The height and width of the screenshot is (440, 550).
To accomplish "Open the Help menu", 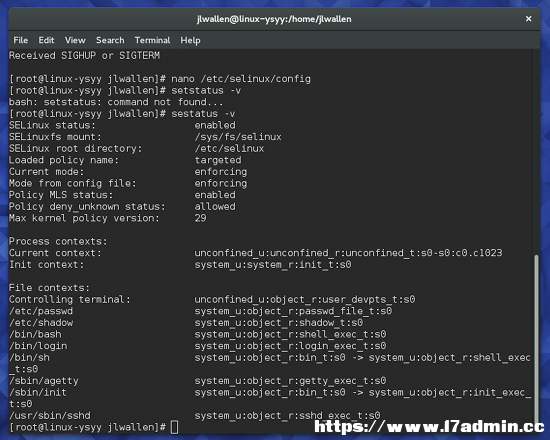I will [x=190, y=40].
